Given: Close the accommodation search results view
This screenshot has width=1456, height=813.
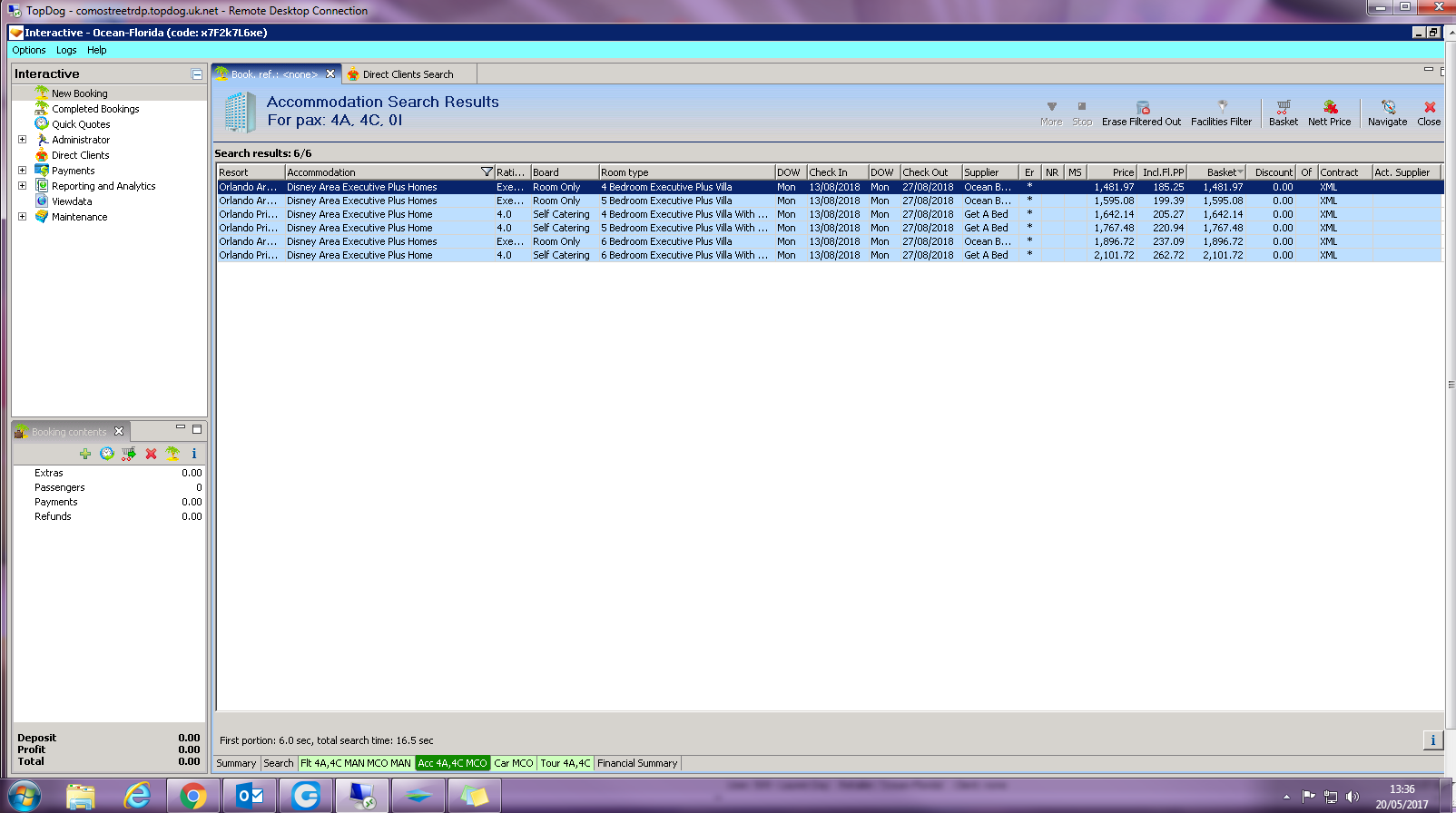Looking at the screenshot, I should click(x=1429, y=113).
